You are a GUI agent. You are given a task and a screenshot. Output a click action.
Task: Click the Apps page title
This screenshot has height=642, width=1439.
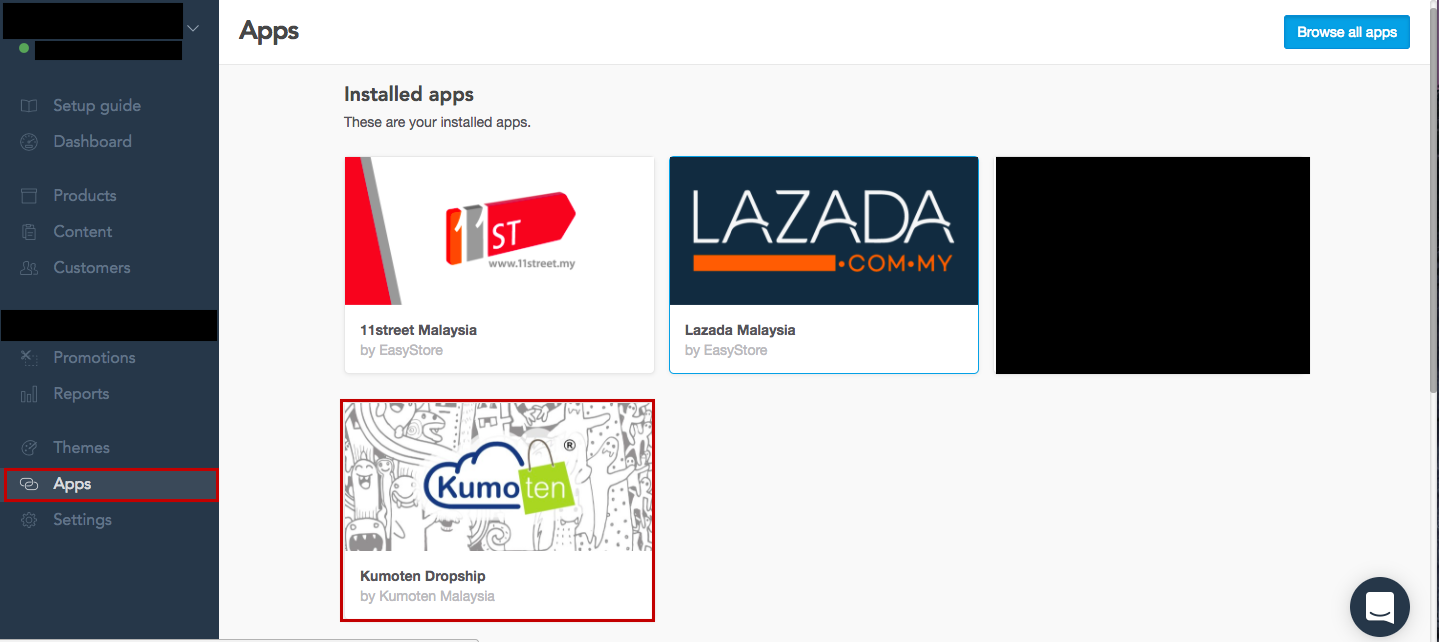point(269,30)
